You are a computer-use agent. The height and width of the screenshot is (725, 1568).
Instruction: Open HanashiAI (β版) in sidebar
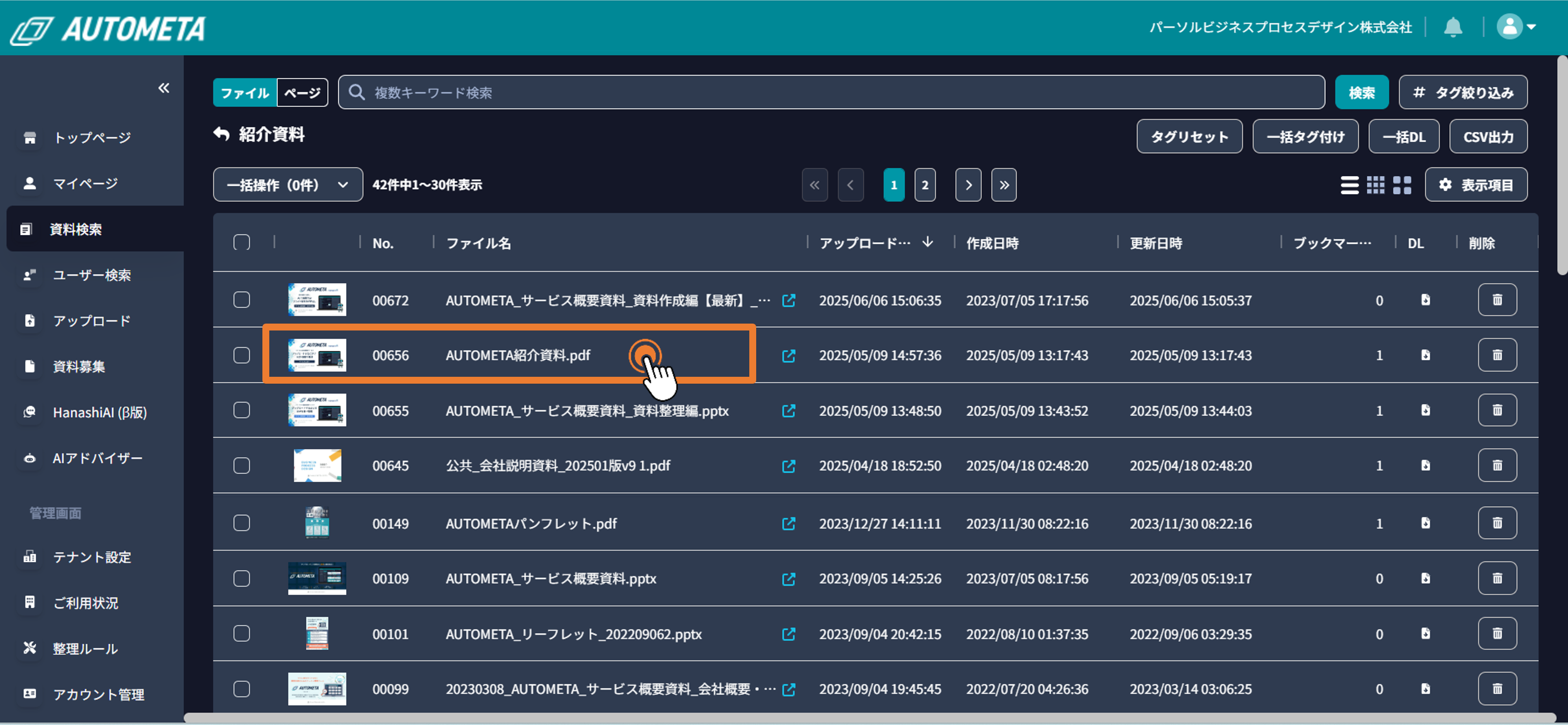(99, 412)
